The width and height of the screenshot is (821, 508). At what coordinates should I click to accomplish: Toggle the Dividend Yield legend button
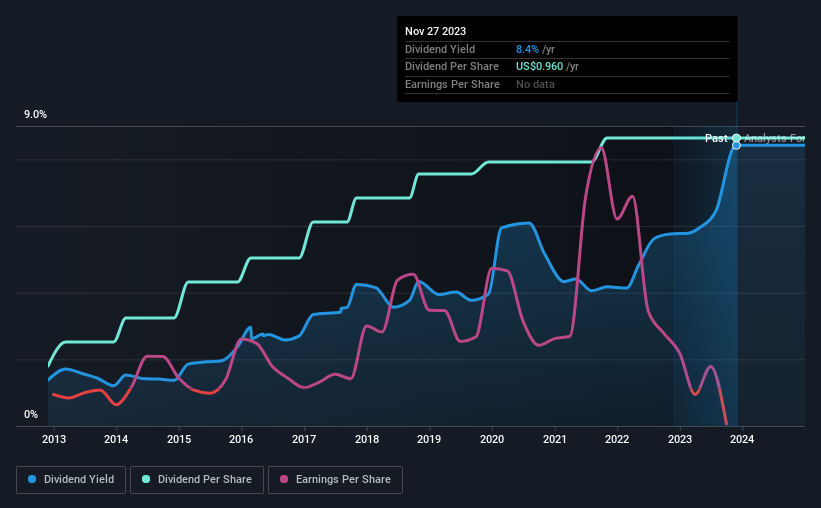tap(71, 480)
